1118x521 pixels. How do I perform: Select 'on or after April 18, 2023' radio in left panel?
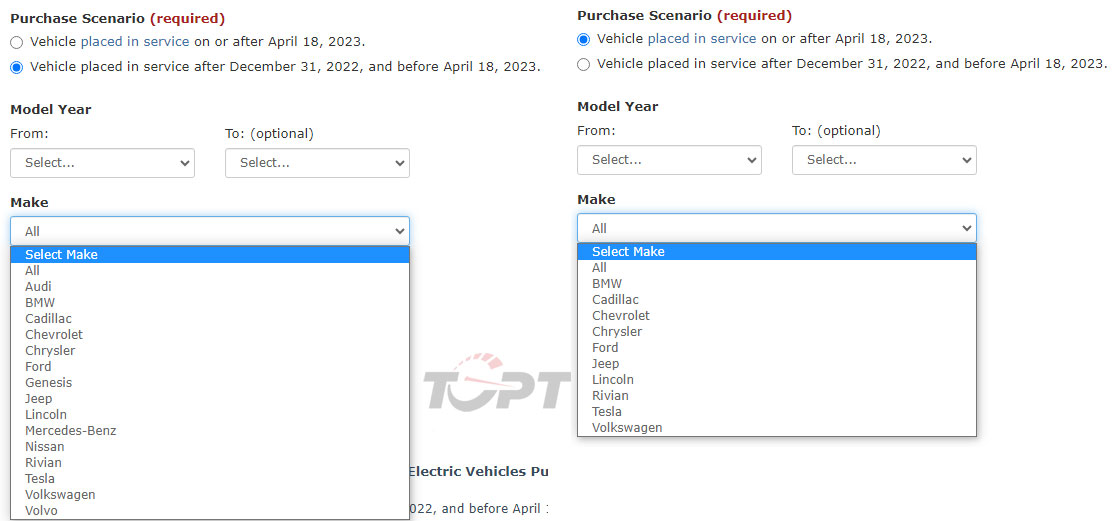coord(16,42)
